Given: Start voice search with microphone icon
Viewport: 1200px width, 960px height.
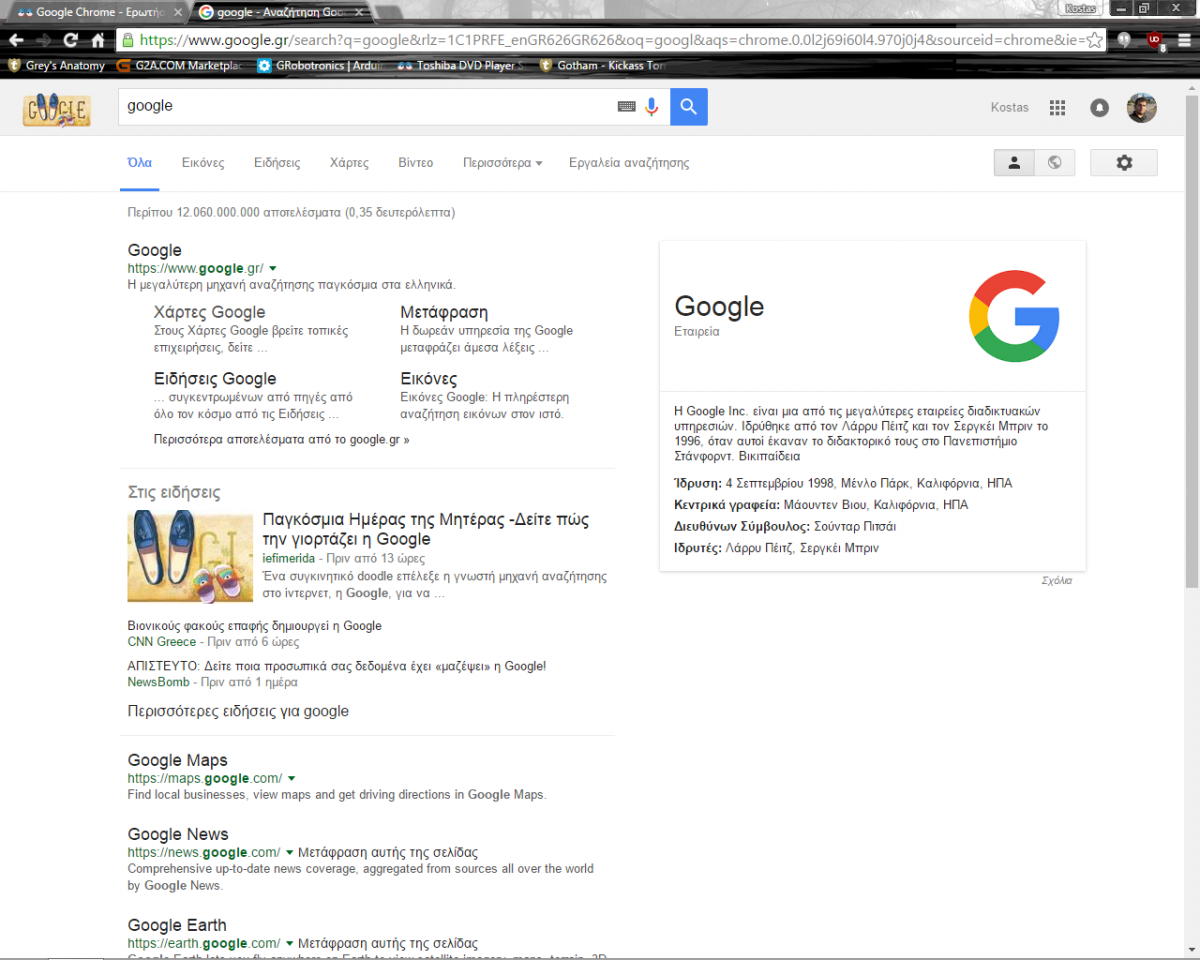Looking at the screenshot, I should point(652,107).
